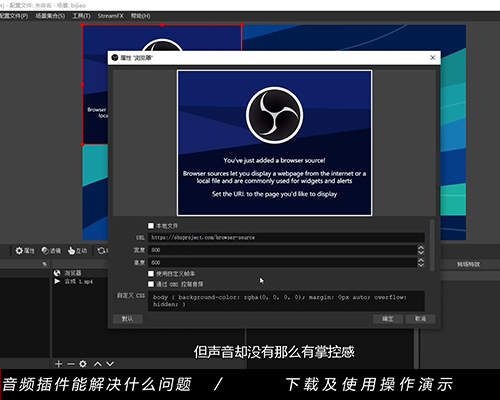Click the height value field
Viewport: 500px width, 400px height.
(x=283, y=263)
